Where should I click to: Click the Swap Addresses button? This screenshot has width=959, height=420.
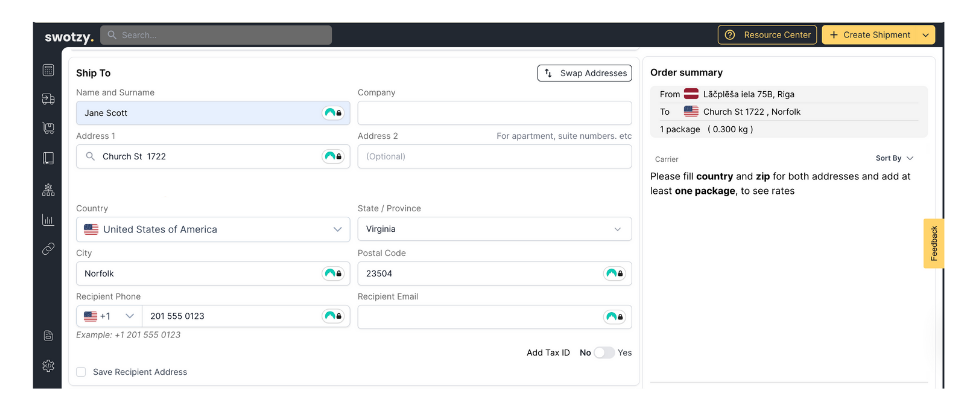(x=584, y=73)
